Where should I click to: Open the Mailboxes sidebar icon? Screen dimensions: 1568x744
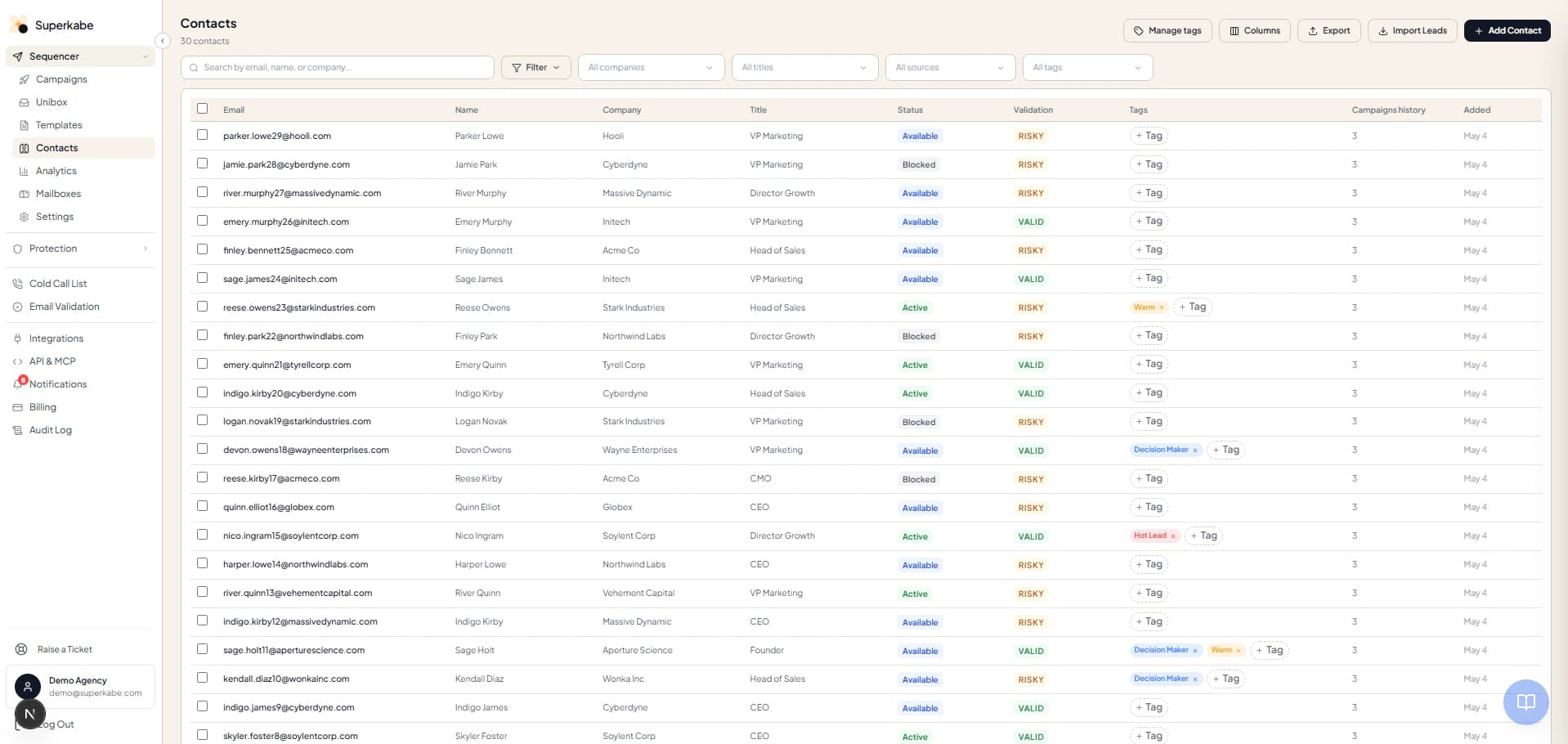(x=25, y=194)
